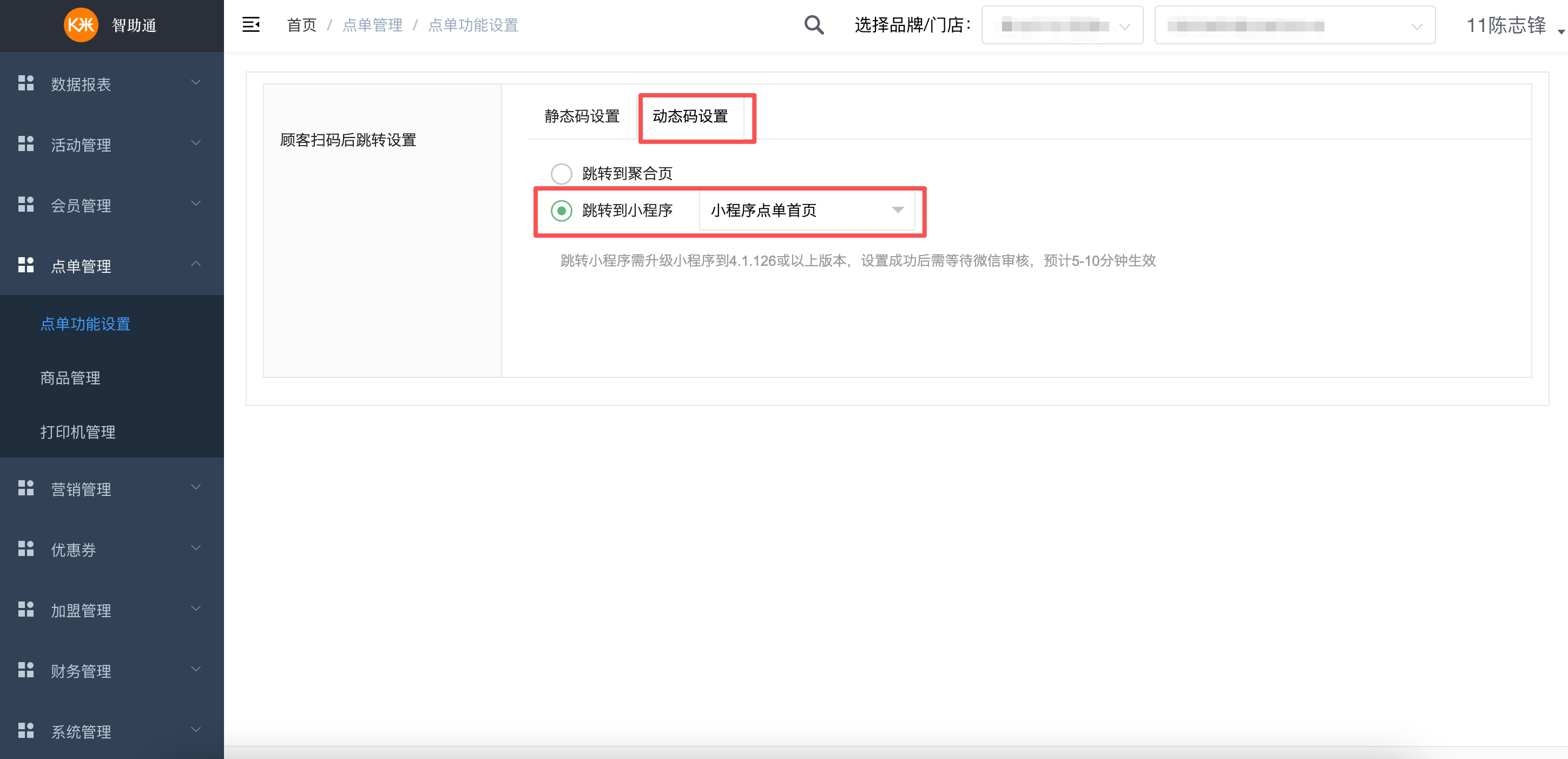Open the 11陈志锋 user menu
This screenshot has width=1568, height=759.
click(1514, 25)
